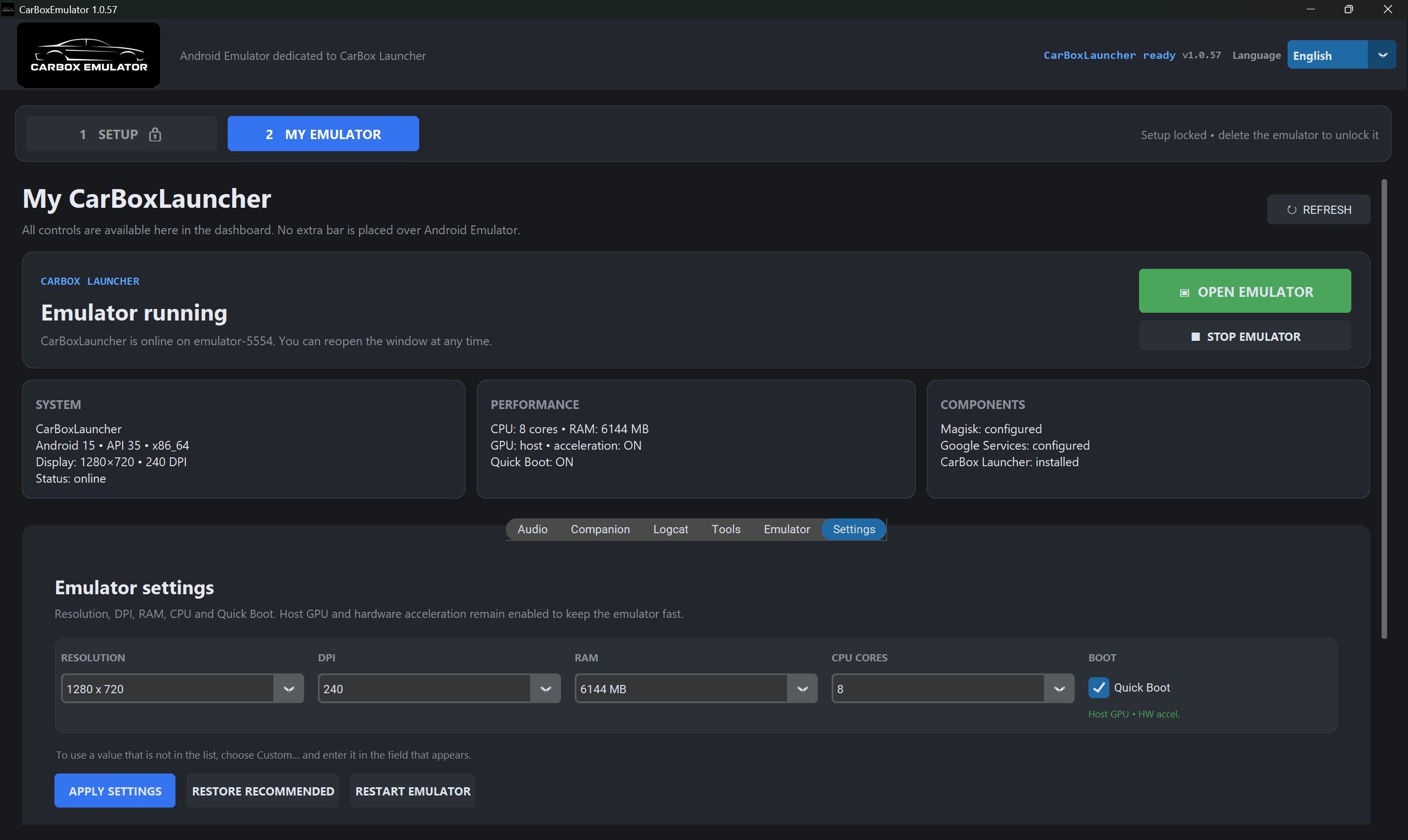Click the REFRESH button
This screenshot has width=1408, height=840.
click(x=1318, y=210)
